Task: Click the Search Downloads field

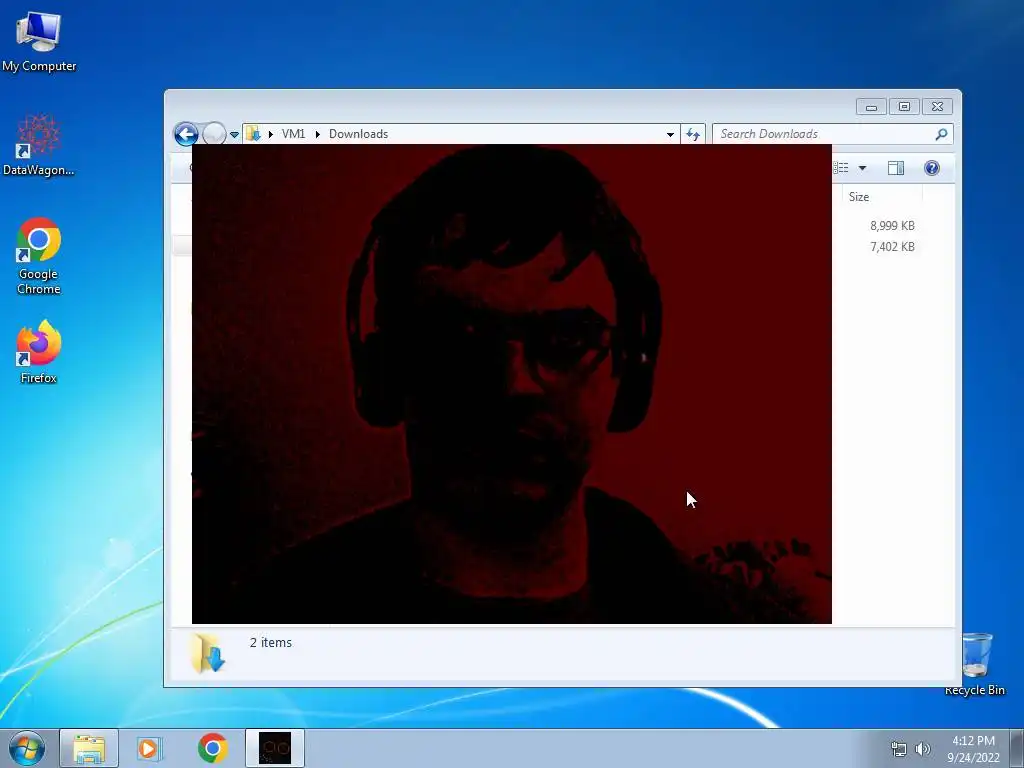Action: click(833, 134)
